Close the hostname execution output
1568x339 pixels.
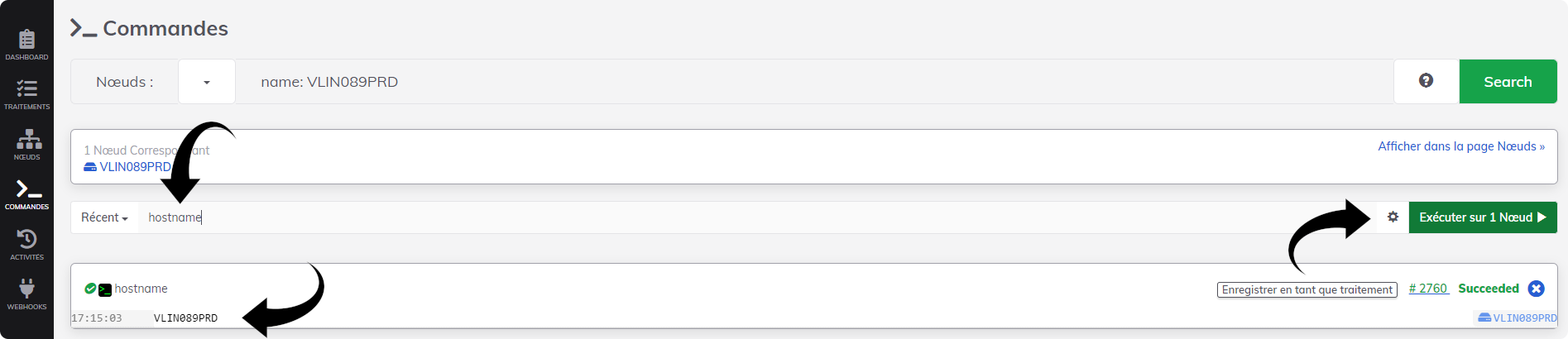pyautogui.click(x=1537, y=289)
